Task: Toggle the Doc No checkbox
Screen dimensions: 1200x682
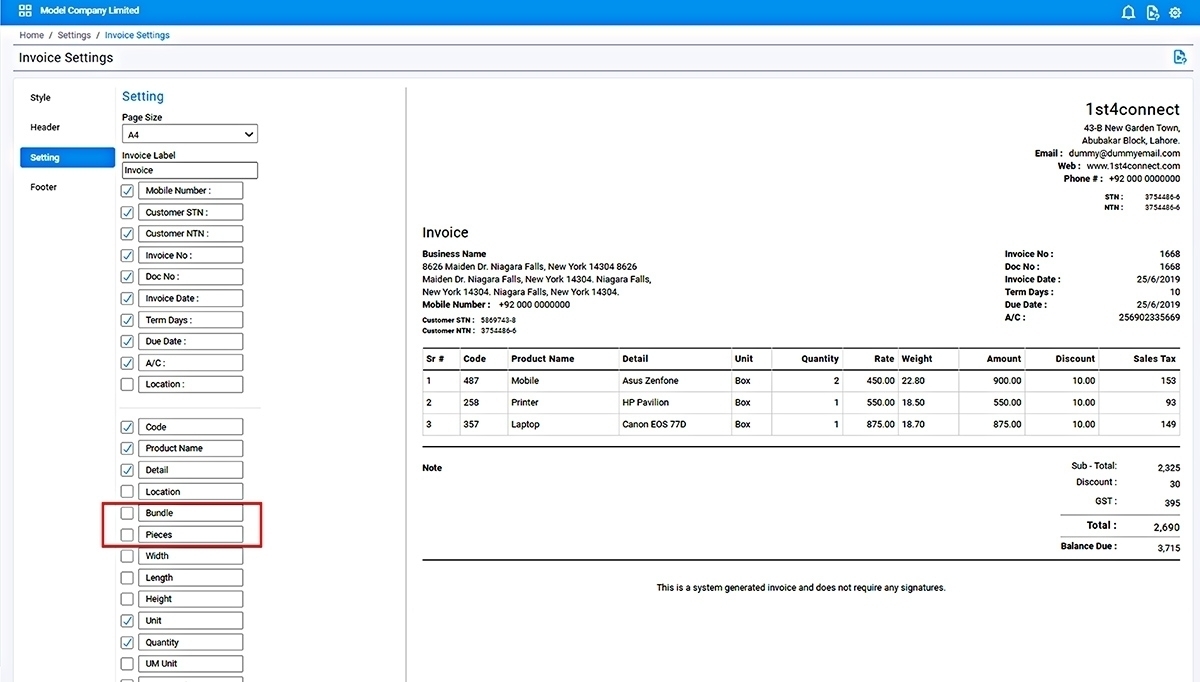Action: click(x=127, y=276)
